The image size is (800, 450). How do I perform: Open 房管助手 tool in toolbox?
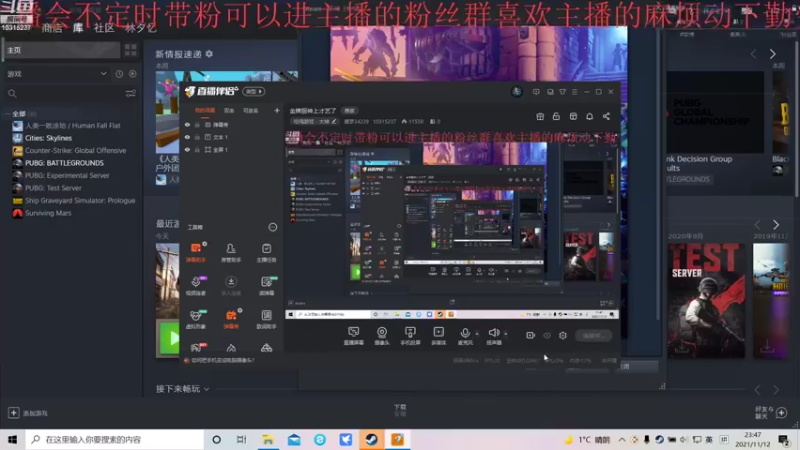(x=231, y=253)
